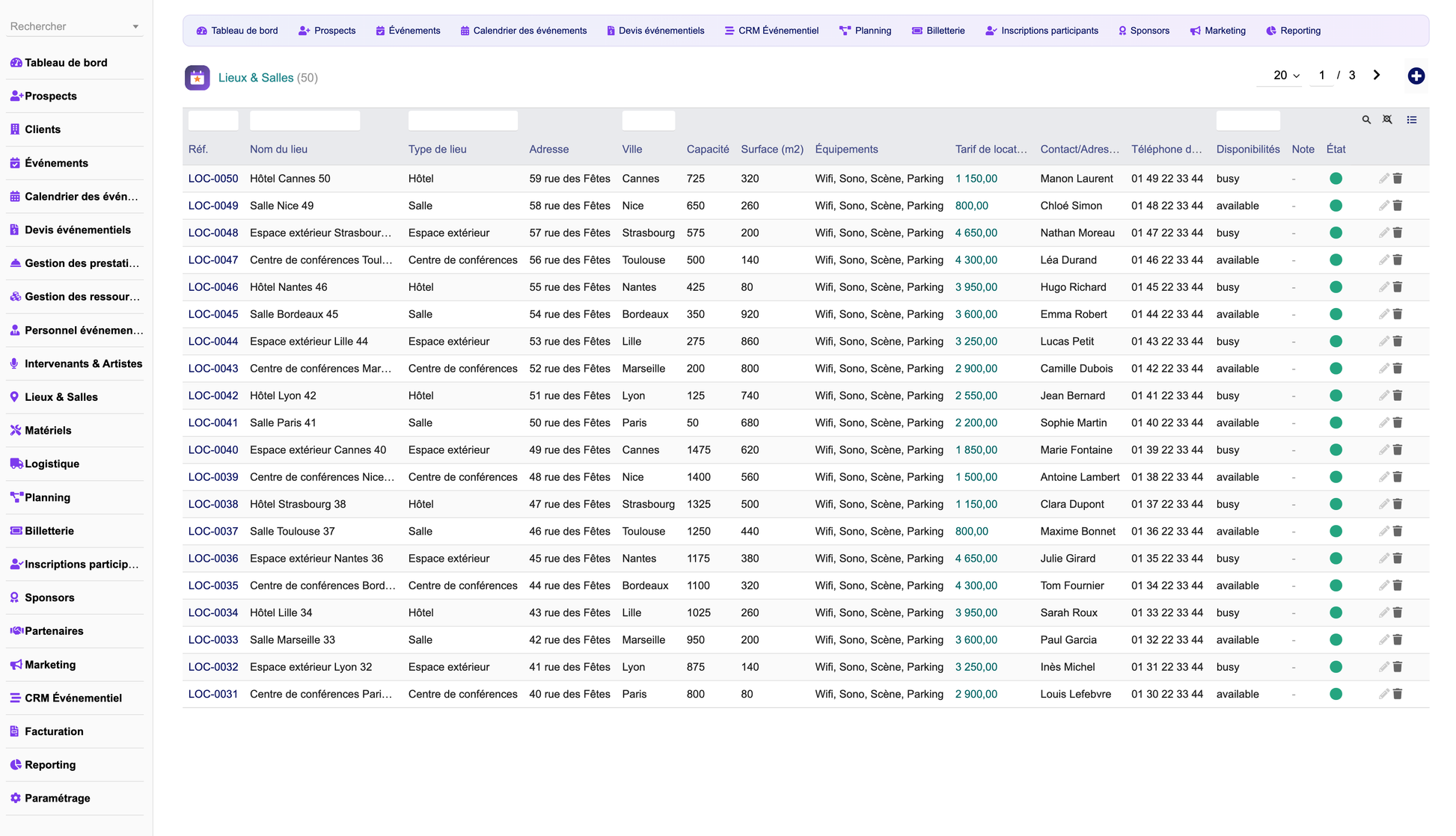The height and width of the screenshot is (836, 1456).
Task: Edit row LOC-0046 with pencil icon
Action: click(x=1383, y=287)
